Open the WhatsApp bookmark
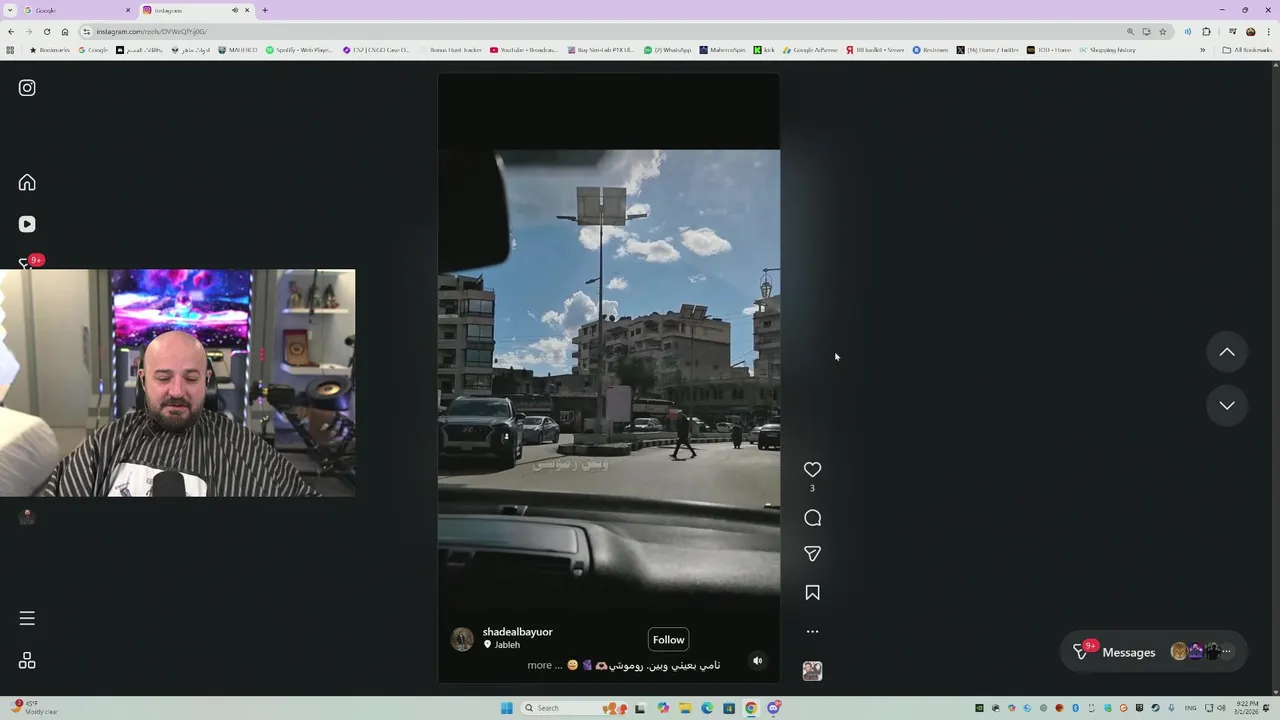 [x=668, y=50]
